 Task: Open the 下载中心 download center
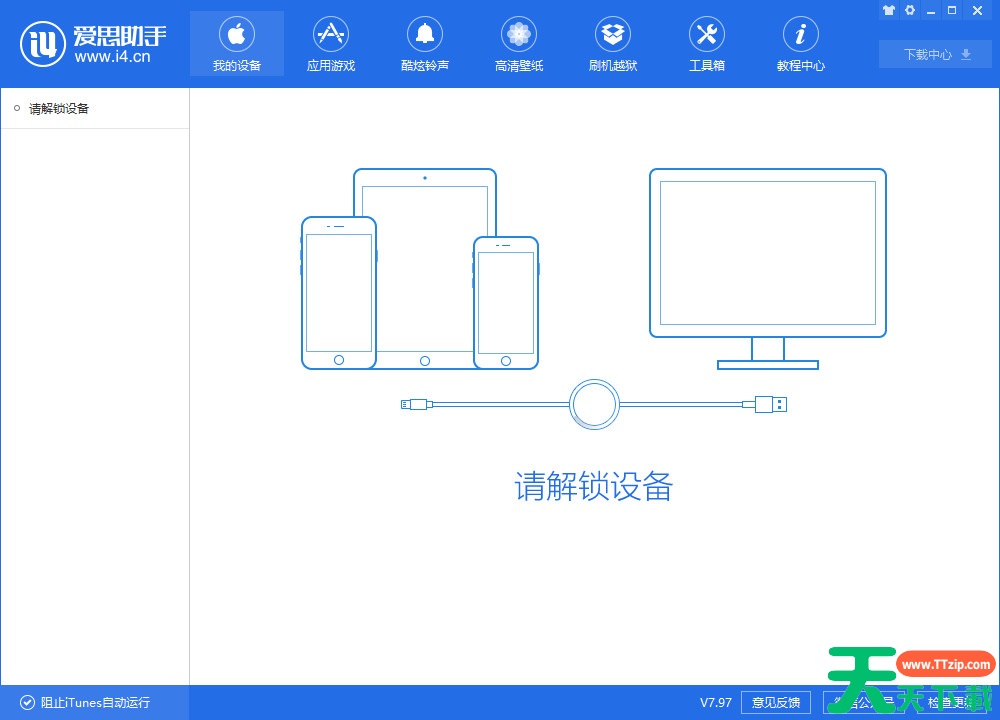pyautogui.click(x=935, y=55)
